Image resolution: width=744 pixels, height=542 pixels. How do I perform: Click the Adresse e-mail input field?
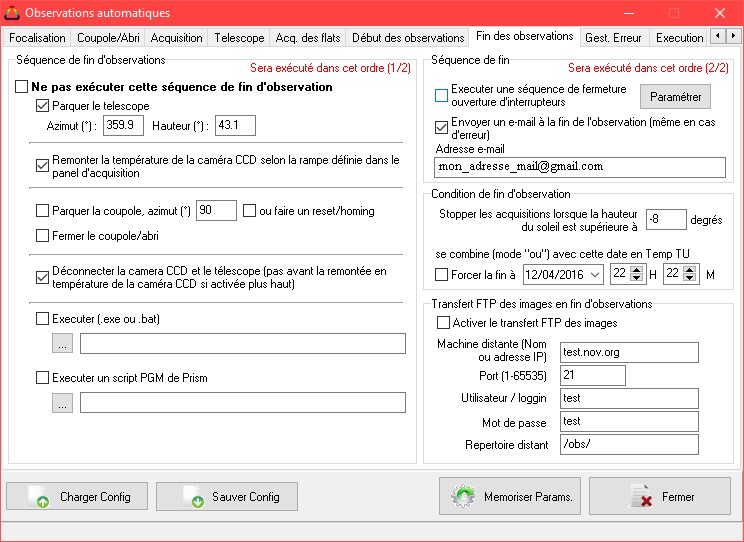[580, 166]
